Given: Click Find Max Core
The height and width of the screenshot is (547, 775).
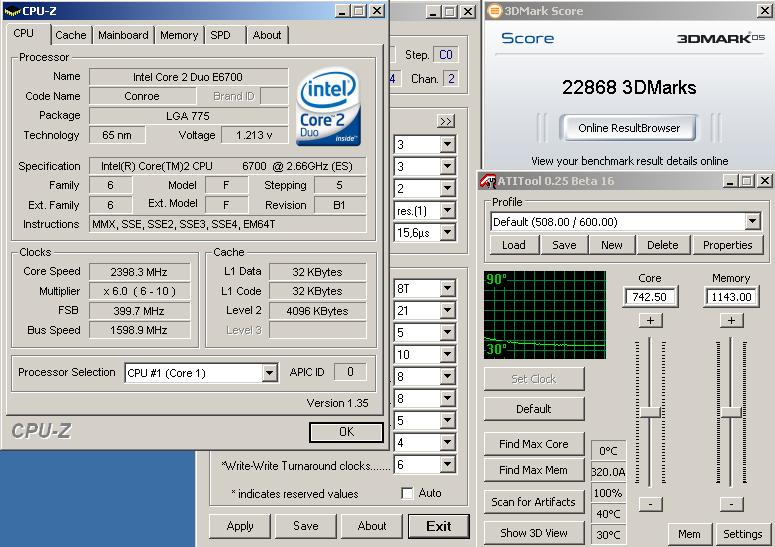Looking at the screenshot, I should click(534, 444).
